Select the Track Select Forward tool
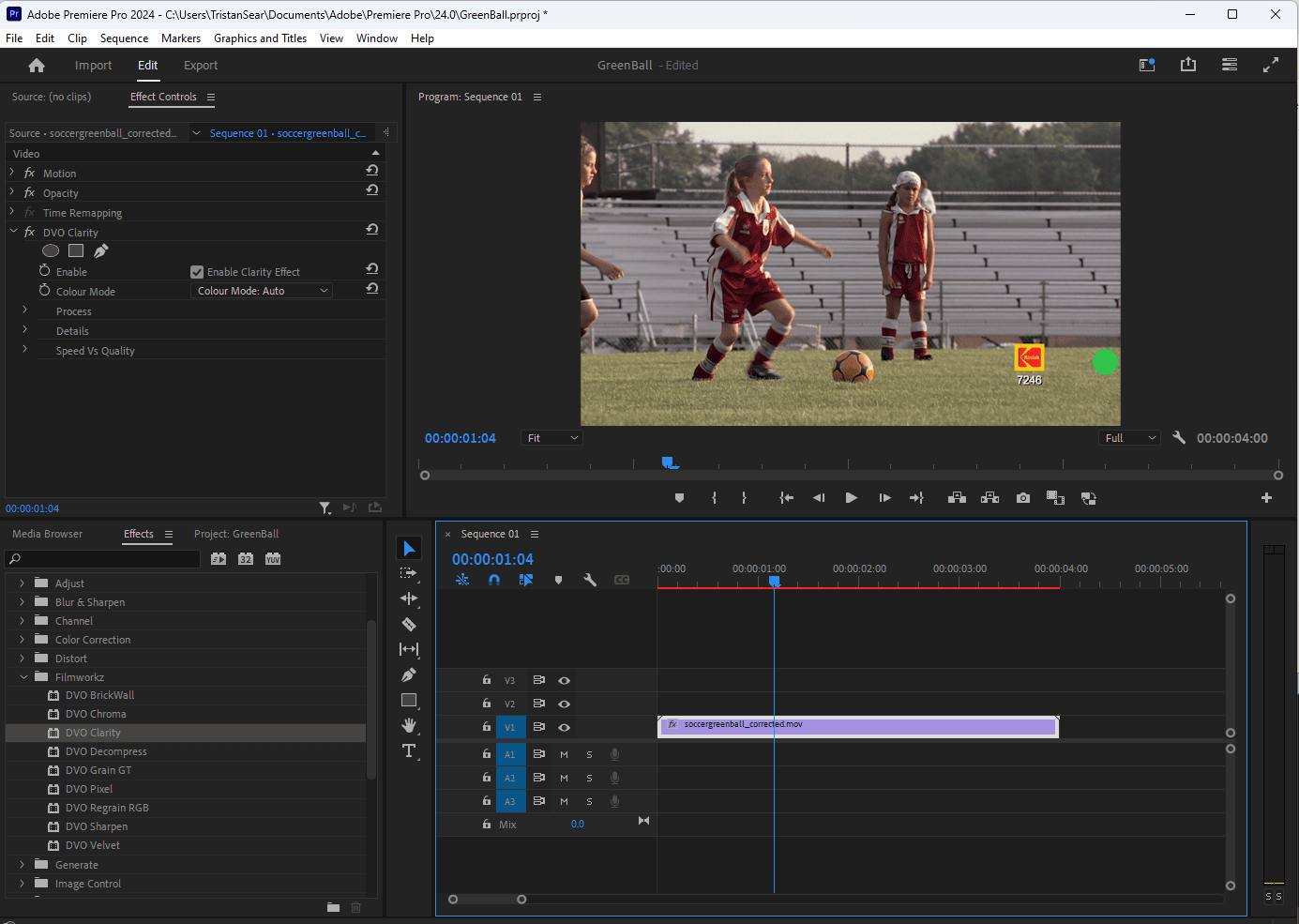Screen dimensions: 1299x924 (x=408, y=572)
